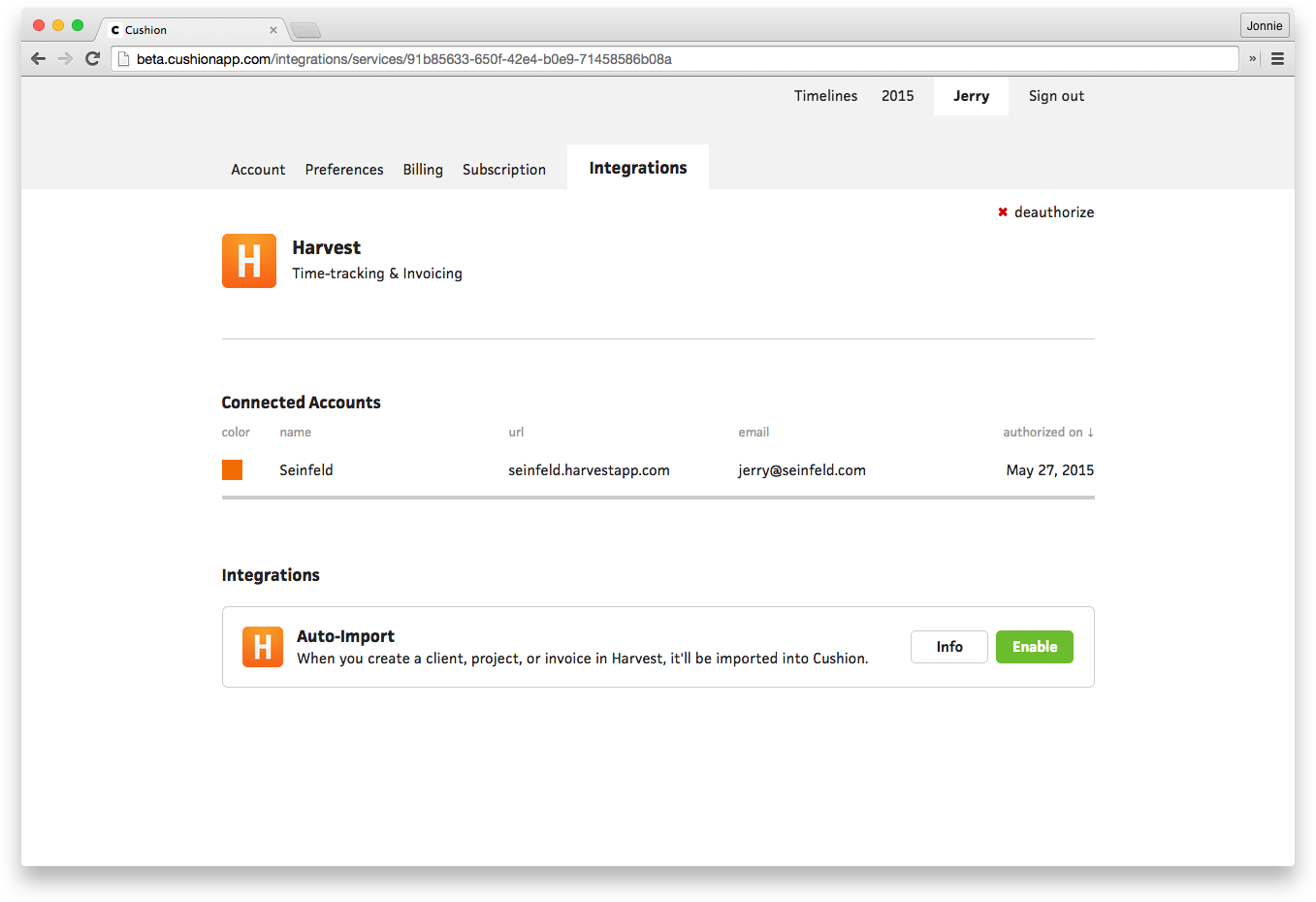Screen dimensions: 1316x902
Task: Sort by url column header
Action: tap(516, 433)
